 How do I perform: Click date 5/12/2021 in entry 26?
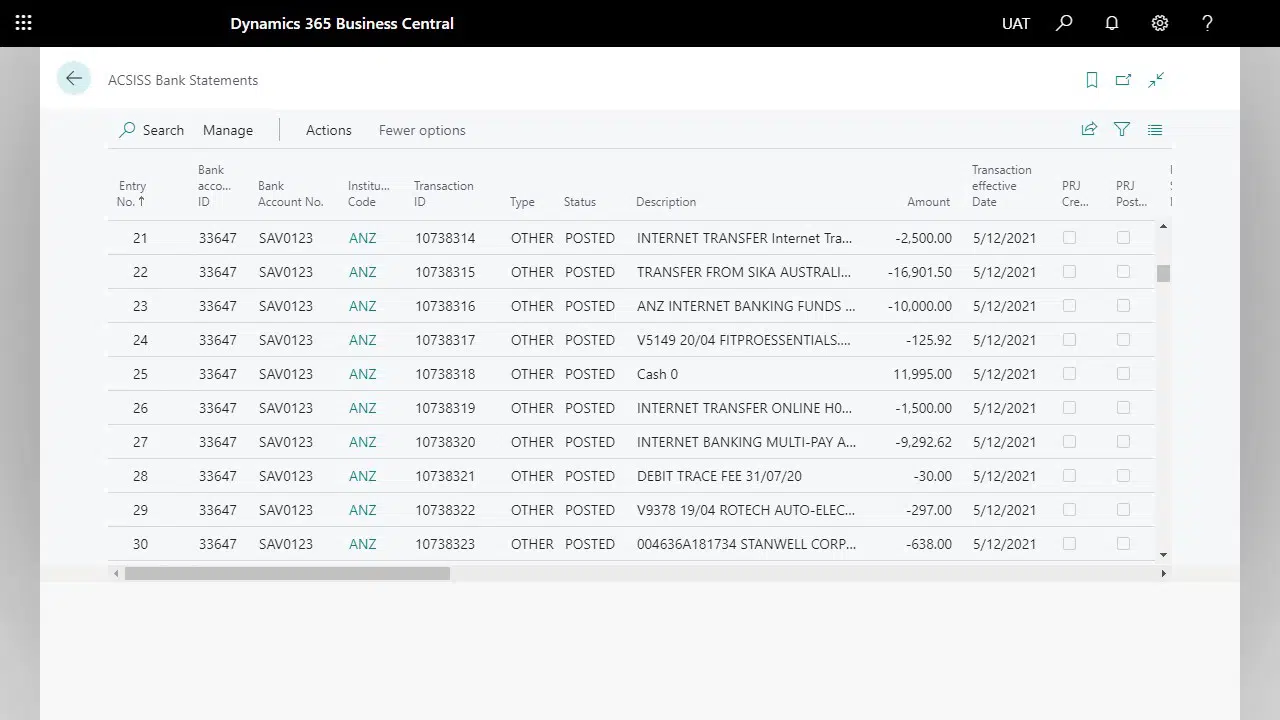[1004, 408]
